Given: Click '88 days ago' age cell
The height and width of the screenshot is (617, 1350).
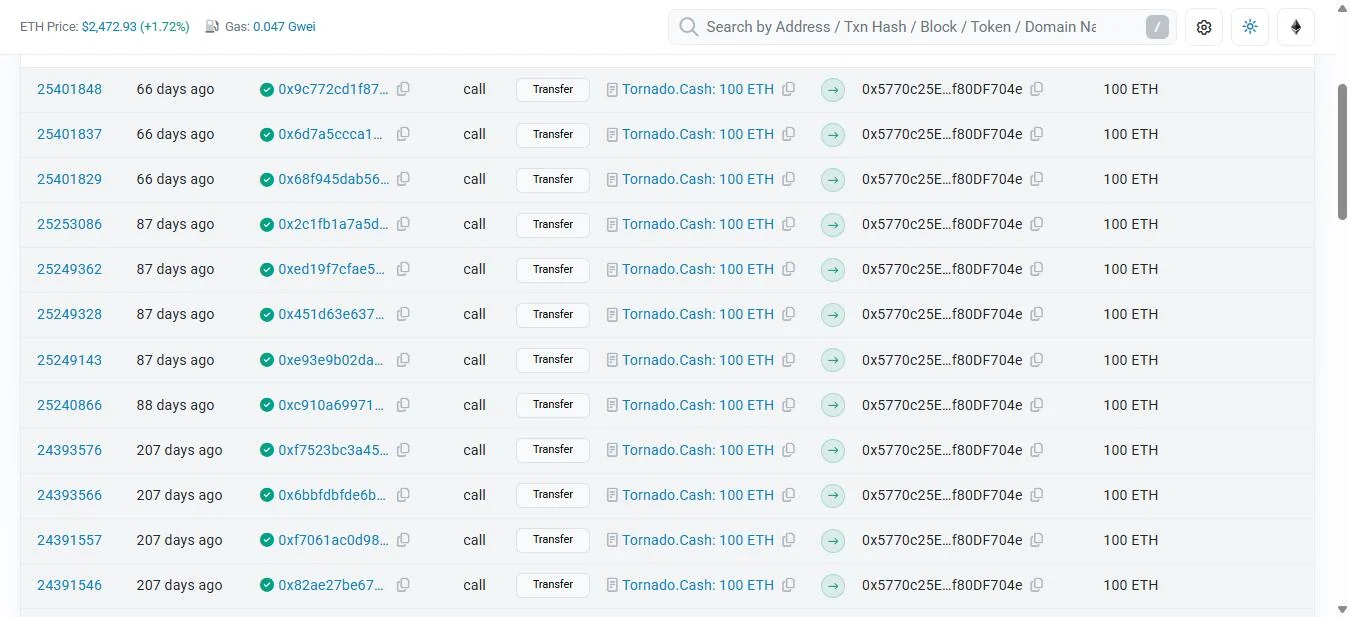Looking at the screenshot, I should pyautogui.click(x=175, y=405).
